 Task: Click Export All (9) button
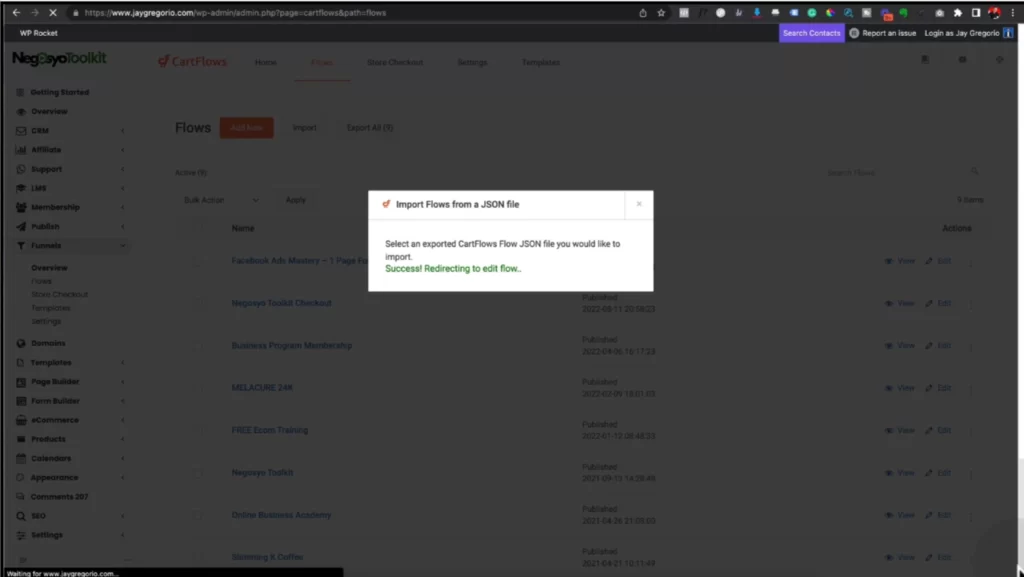tap(370, 127)
